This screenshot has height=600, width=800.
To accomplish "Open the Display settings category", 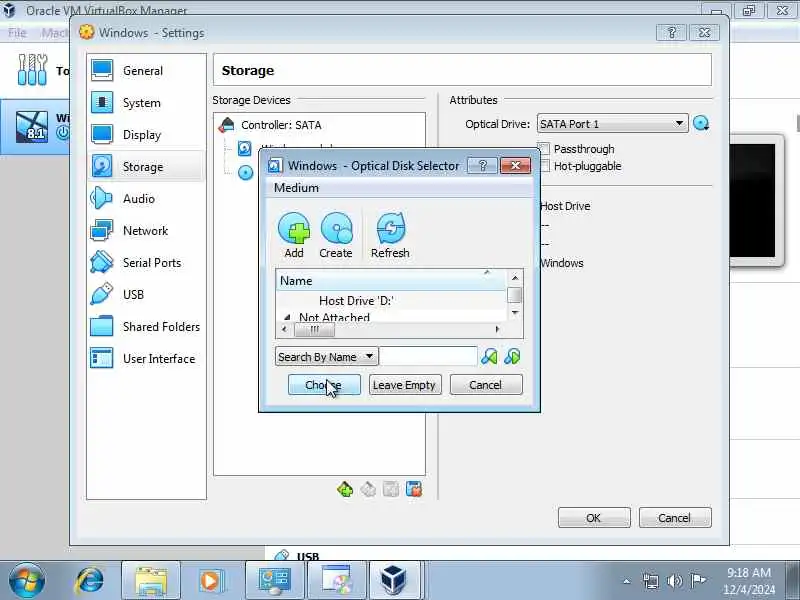I will [146, 135].
